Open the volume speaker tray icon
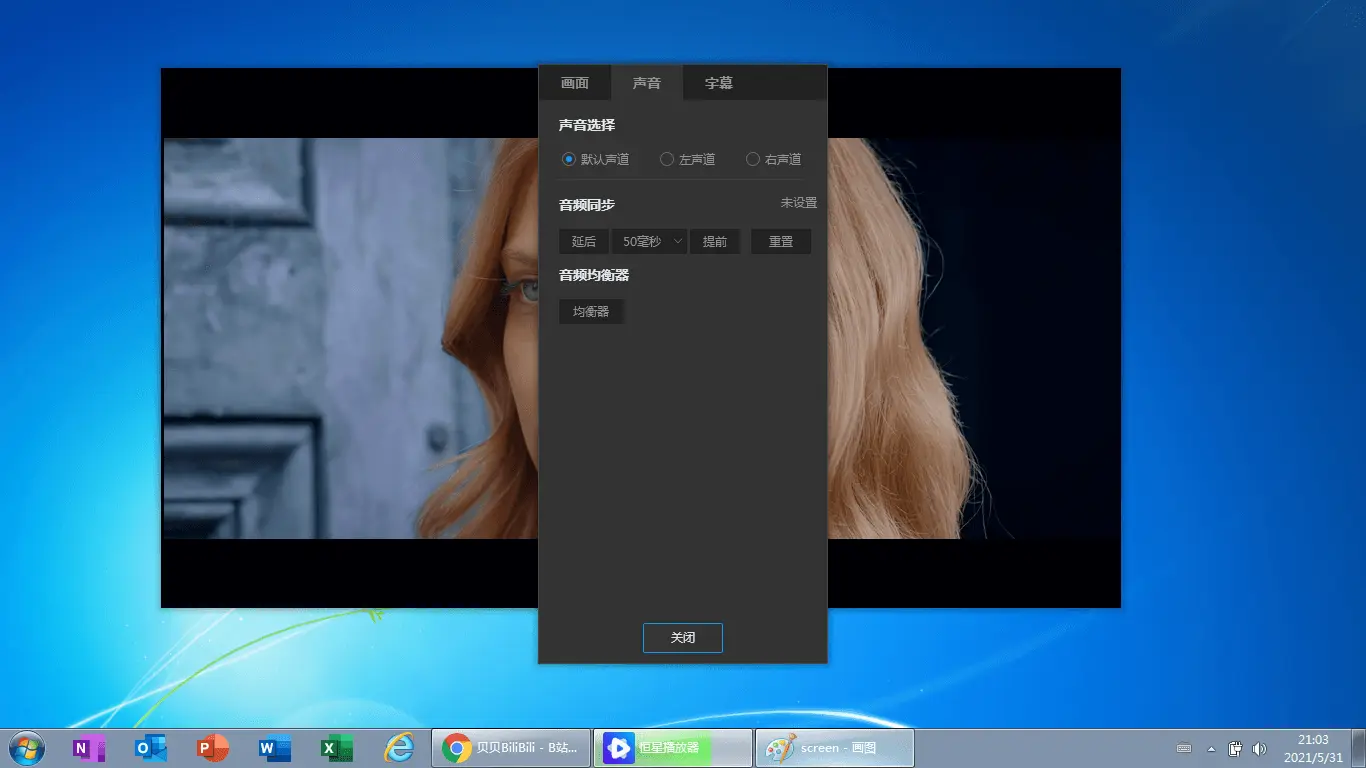Screen dimensions: 1366x768 tap(1260, 748)
